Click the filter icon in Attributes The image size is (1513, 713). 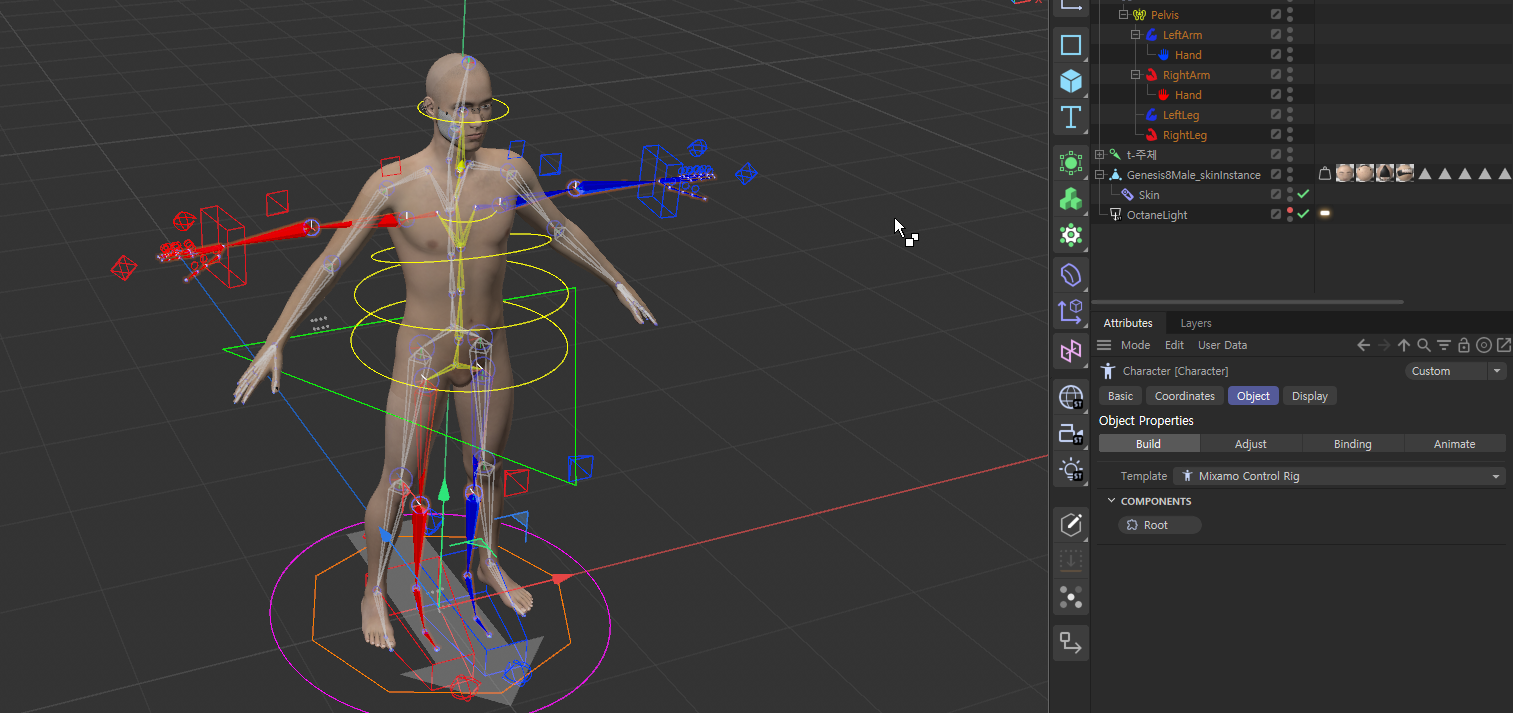(1444, 345)
